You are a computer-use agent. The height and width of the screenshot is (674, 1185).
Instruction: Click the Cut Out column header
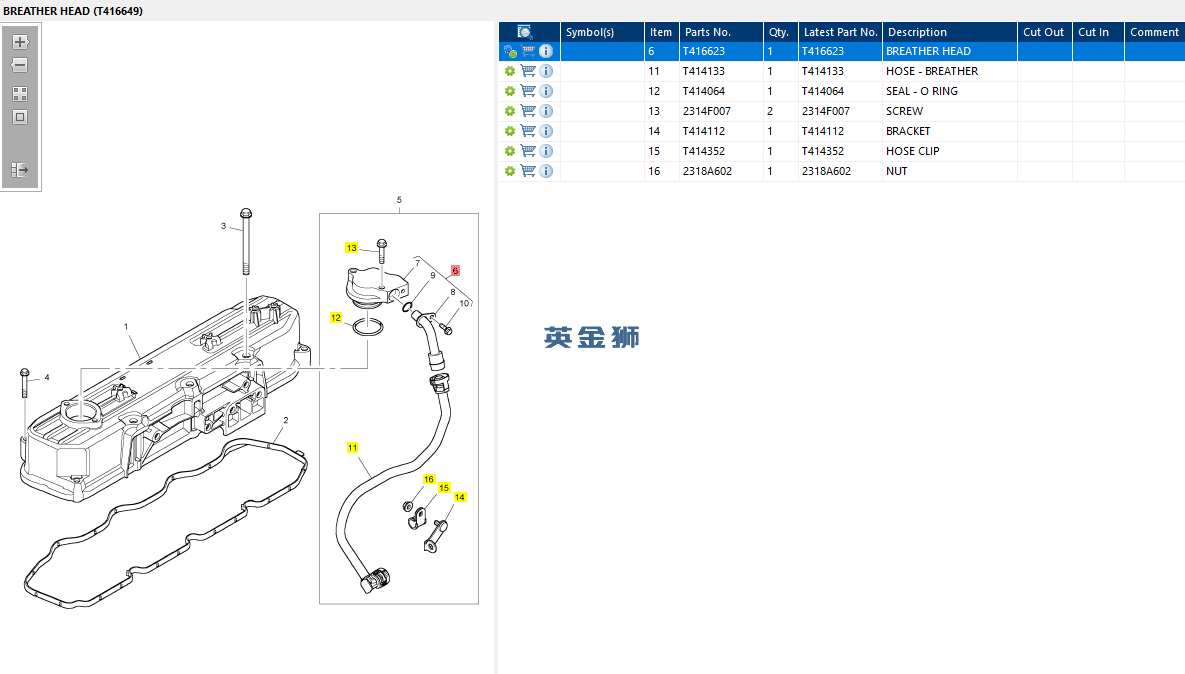[1044, 32]
